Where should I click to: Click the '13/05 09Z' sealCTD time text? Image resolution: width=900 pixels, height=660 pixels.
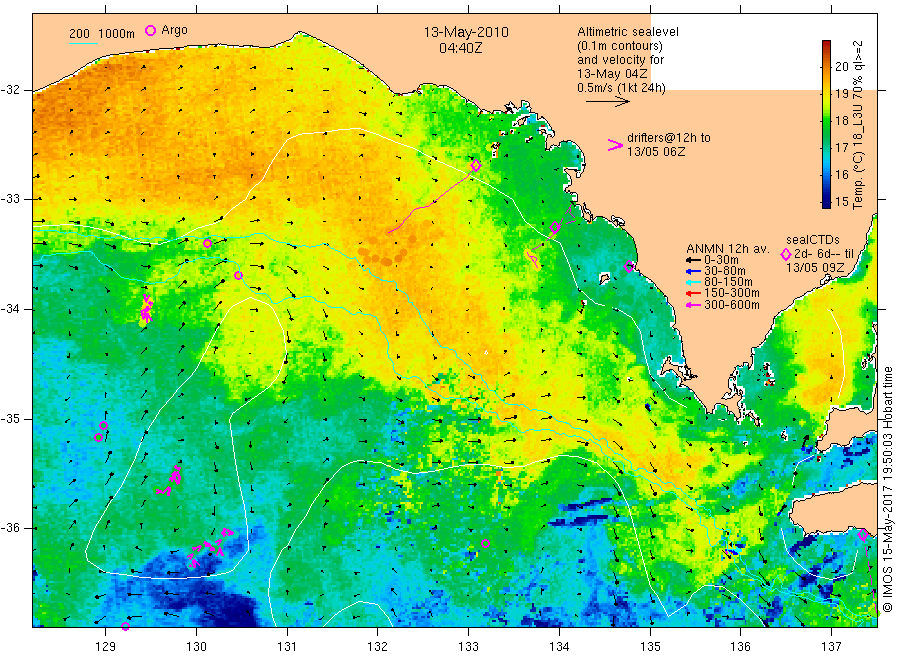pos(815,267)
